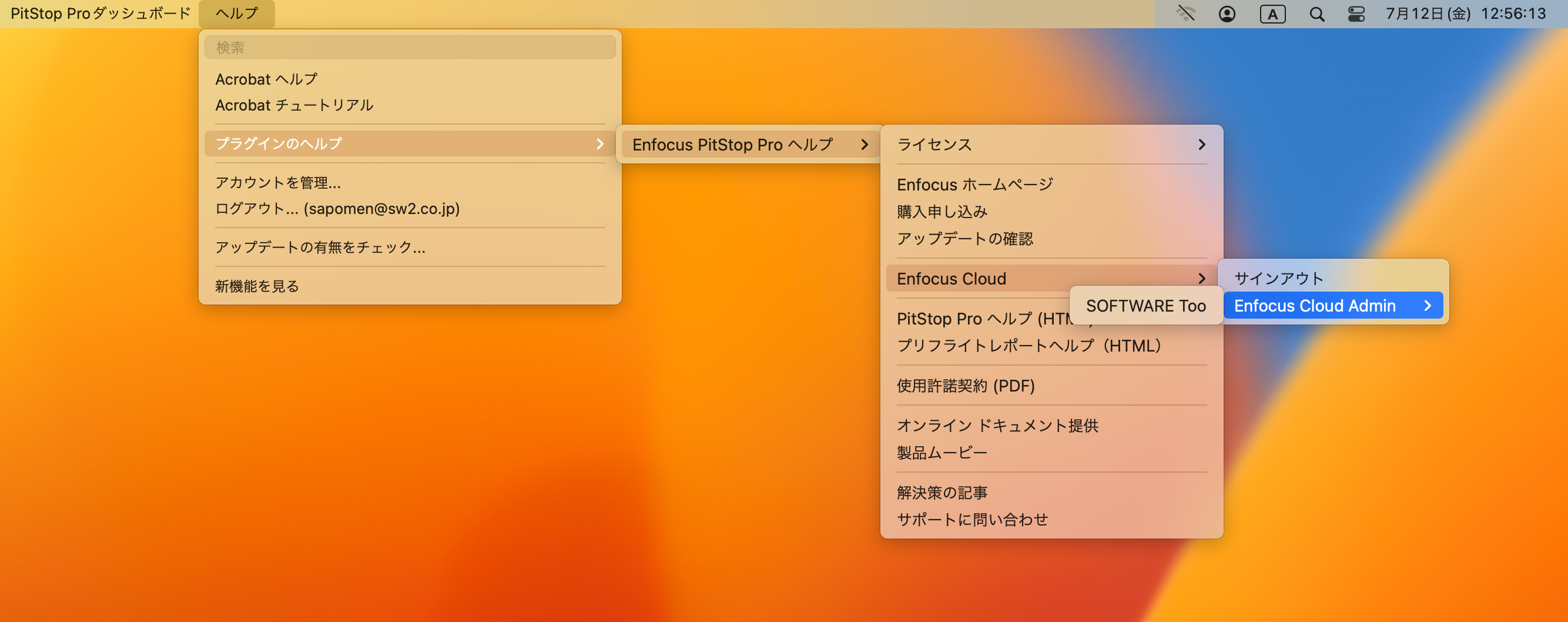Open Spotlight search magnifier icon

tap(1316, 14)
